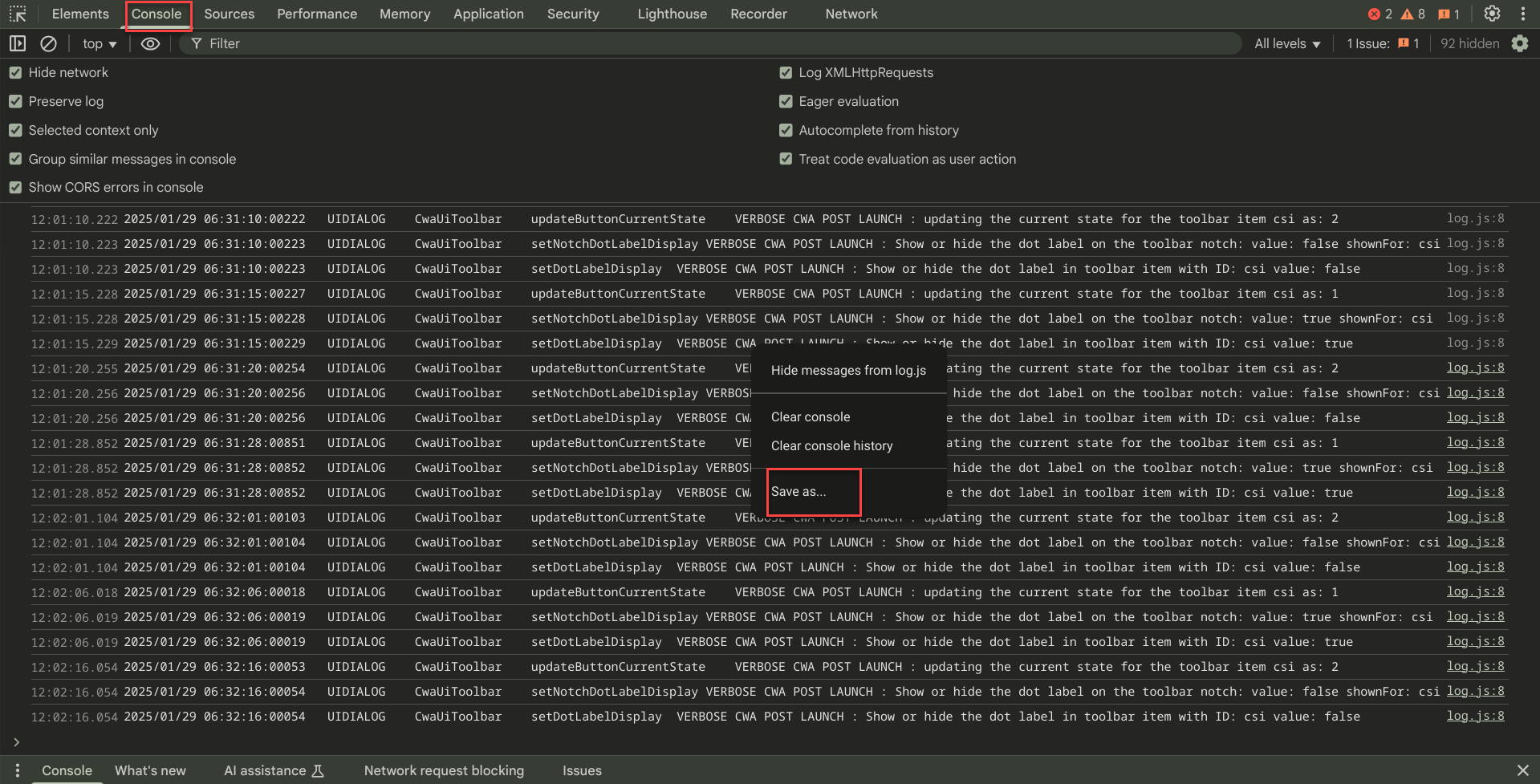Click the console prompt chevron
The height and width of the screenshot is (784, 1540).
point(16,742)
